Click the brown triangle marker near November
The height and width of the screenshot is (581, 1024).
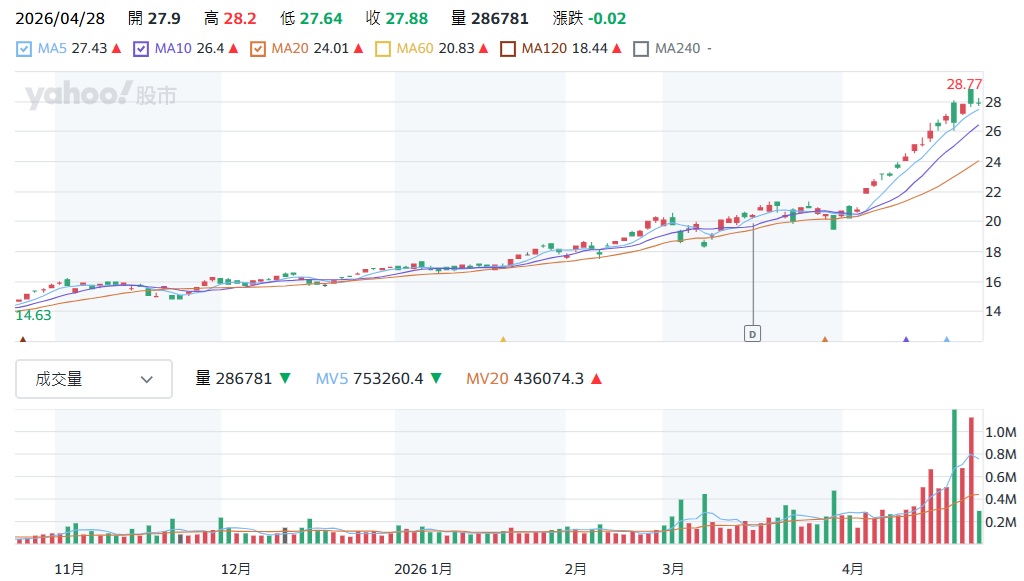pyautogui.click(x=23, y=340)
